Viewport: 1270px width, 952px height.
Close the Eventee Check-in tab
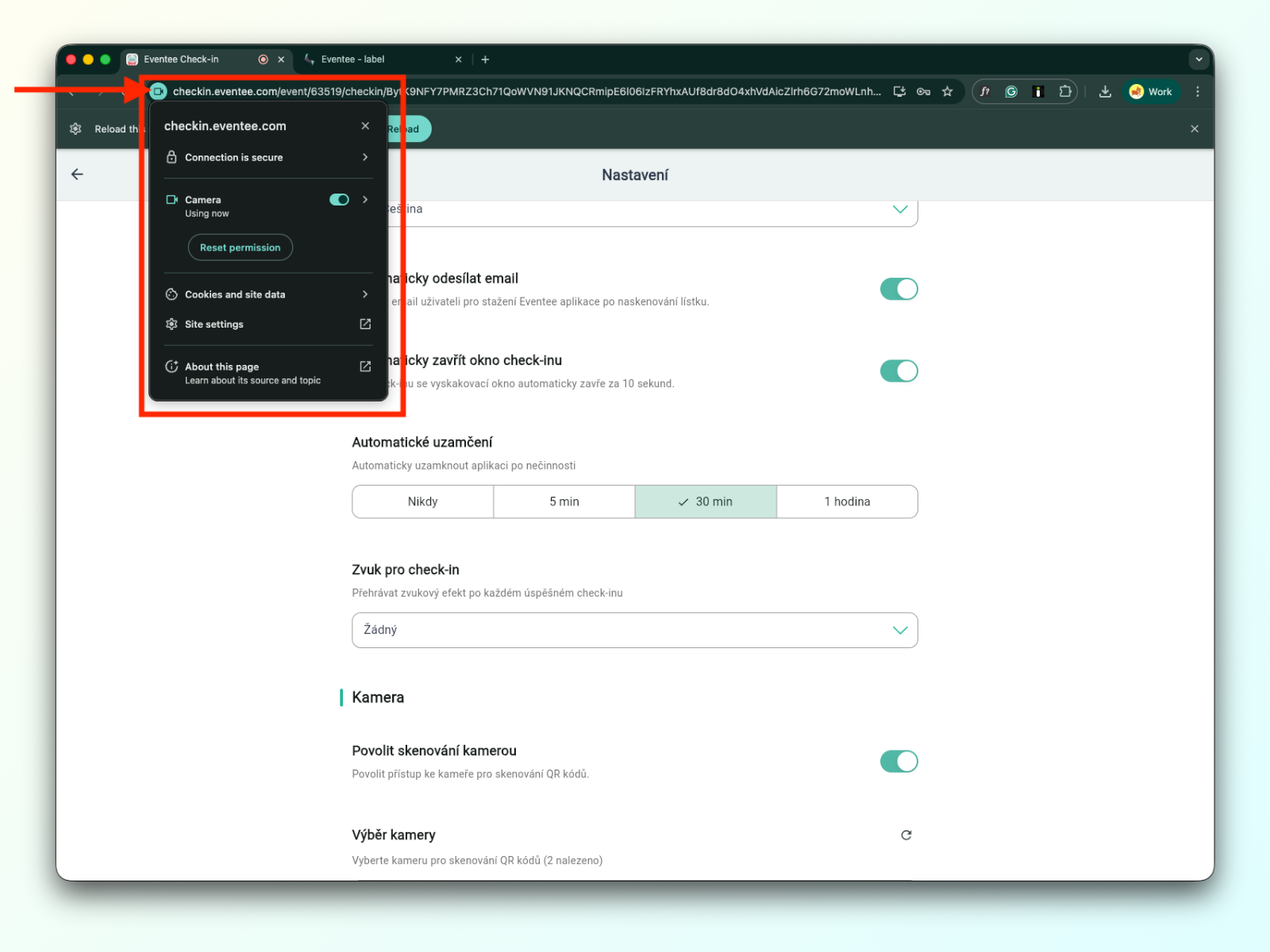281,59
